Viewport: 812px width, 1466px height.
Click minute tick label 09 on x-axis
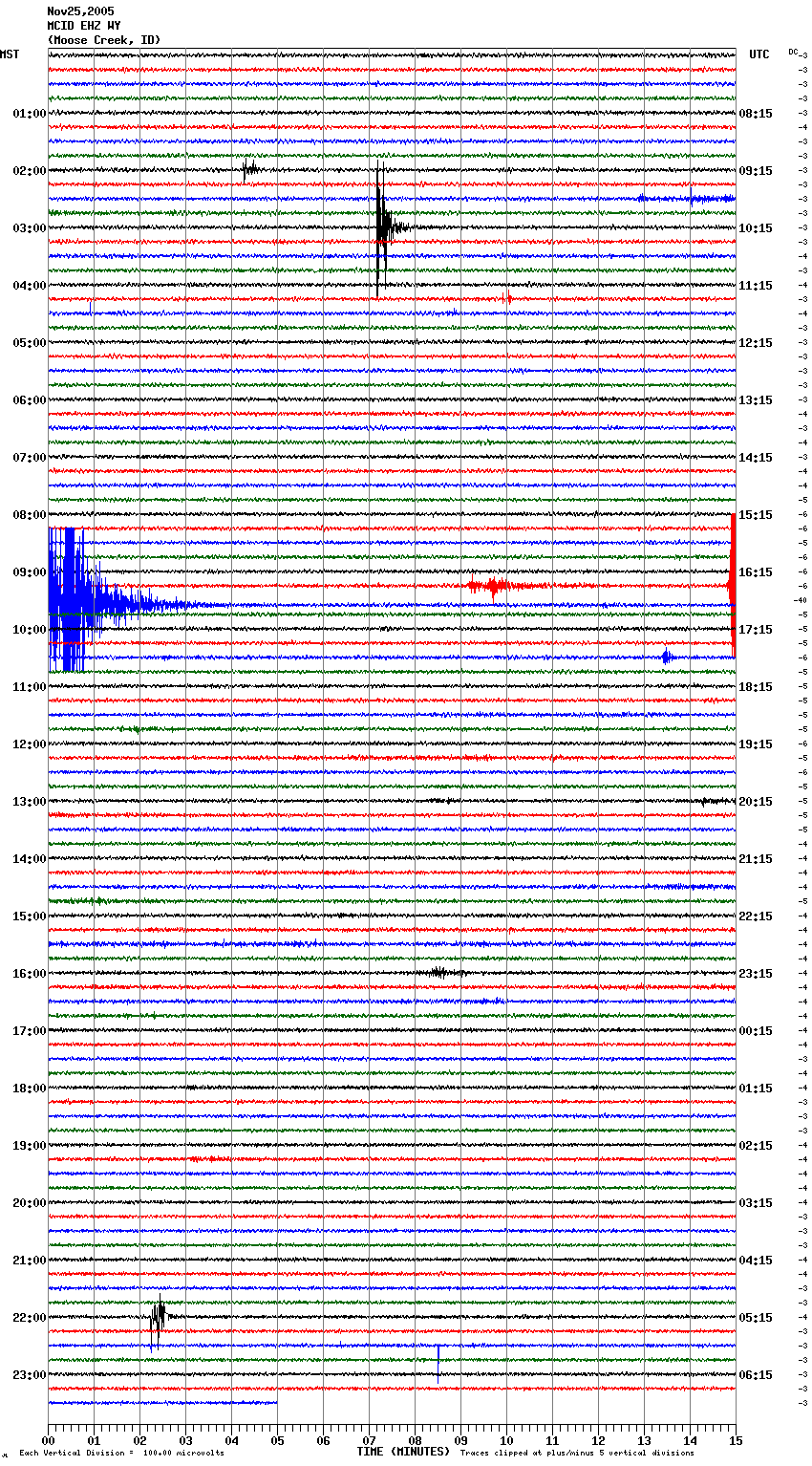[x=460, y=1440]
